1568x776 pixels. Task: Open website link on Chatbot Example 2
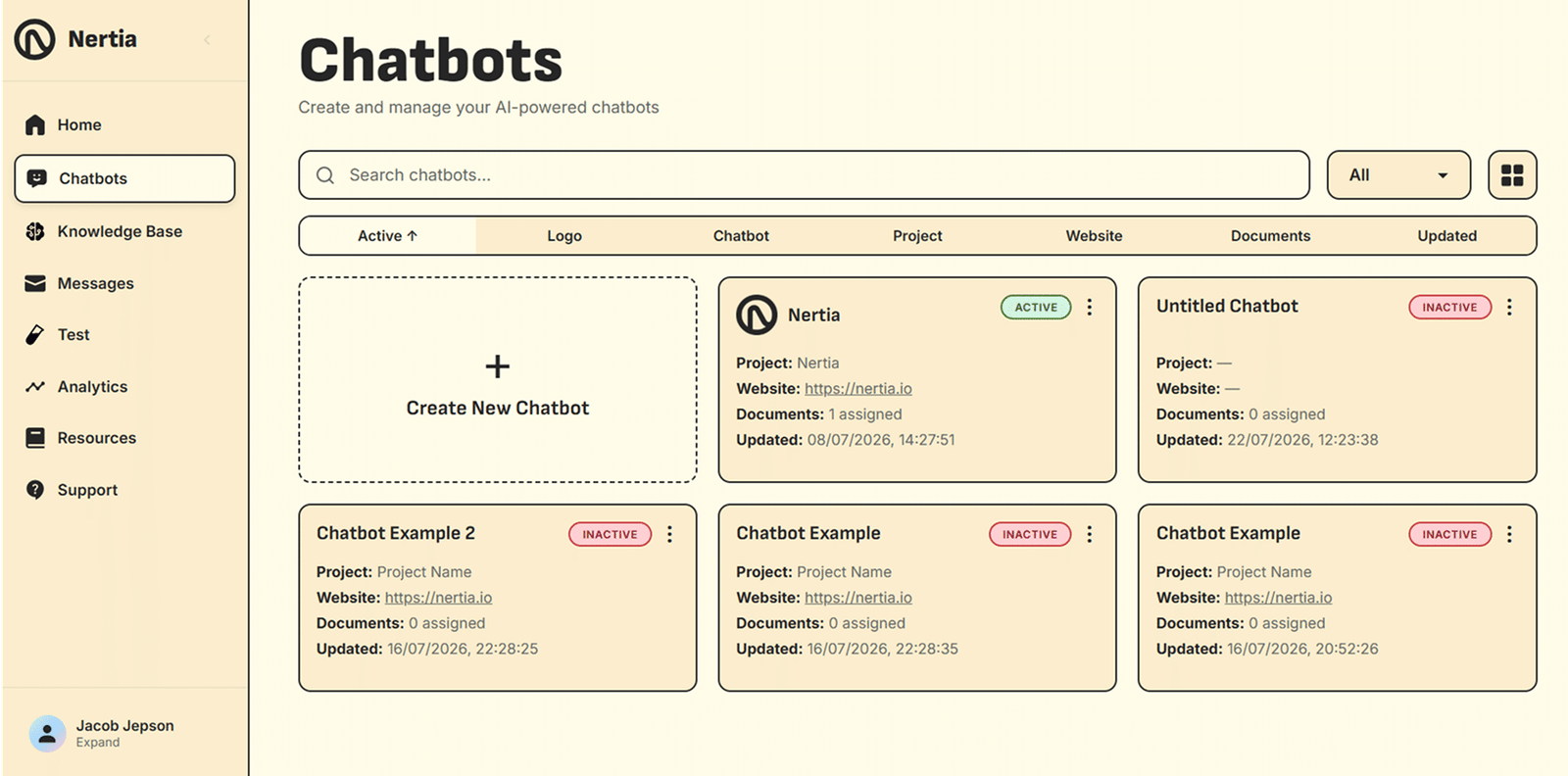[438, 598]
